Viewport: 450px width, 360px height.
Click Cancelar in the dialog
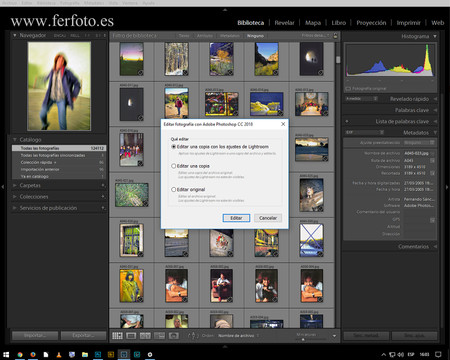point(268,218)
